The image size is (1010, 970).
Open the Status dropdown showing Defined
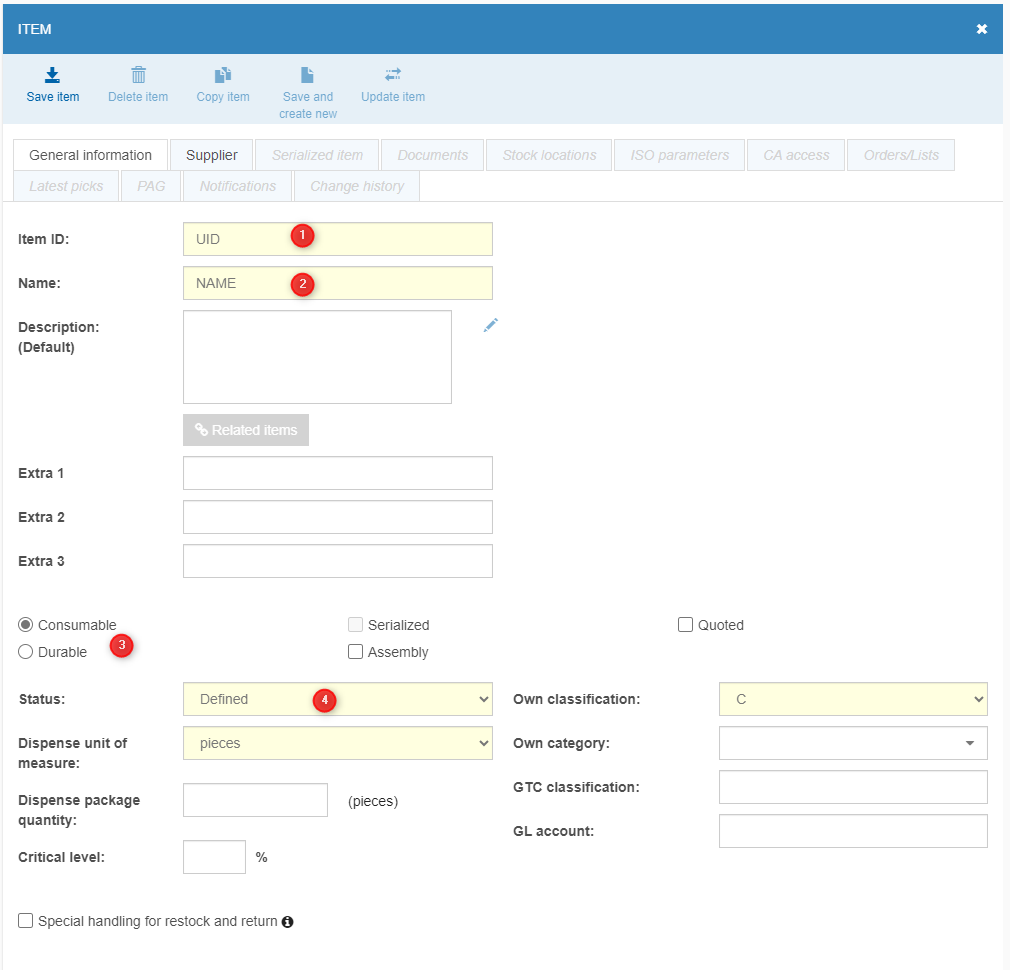pyautogui.click(x=338, y=699)
